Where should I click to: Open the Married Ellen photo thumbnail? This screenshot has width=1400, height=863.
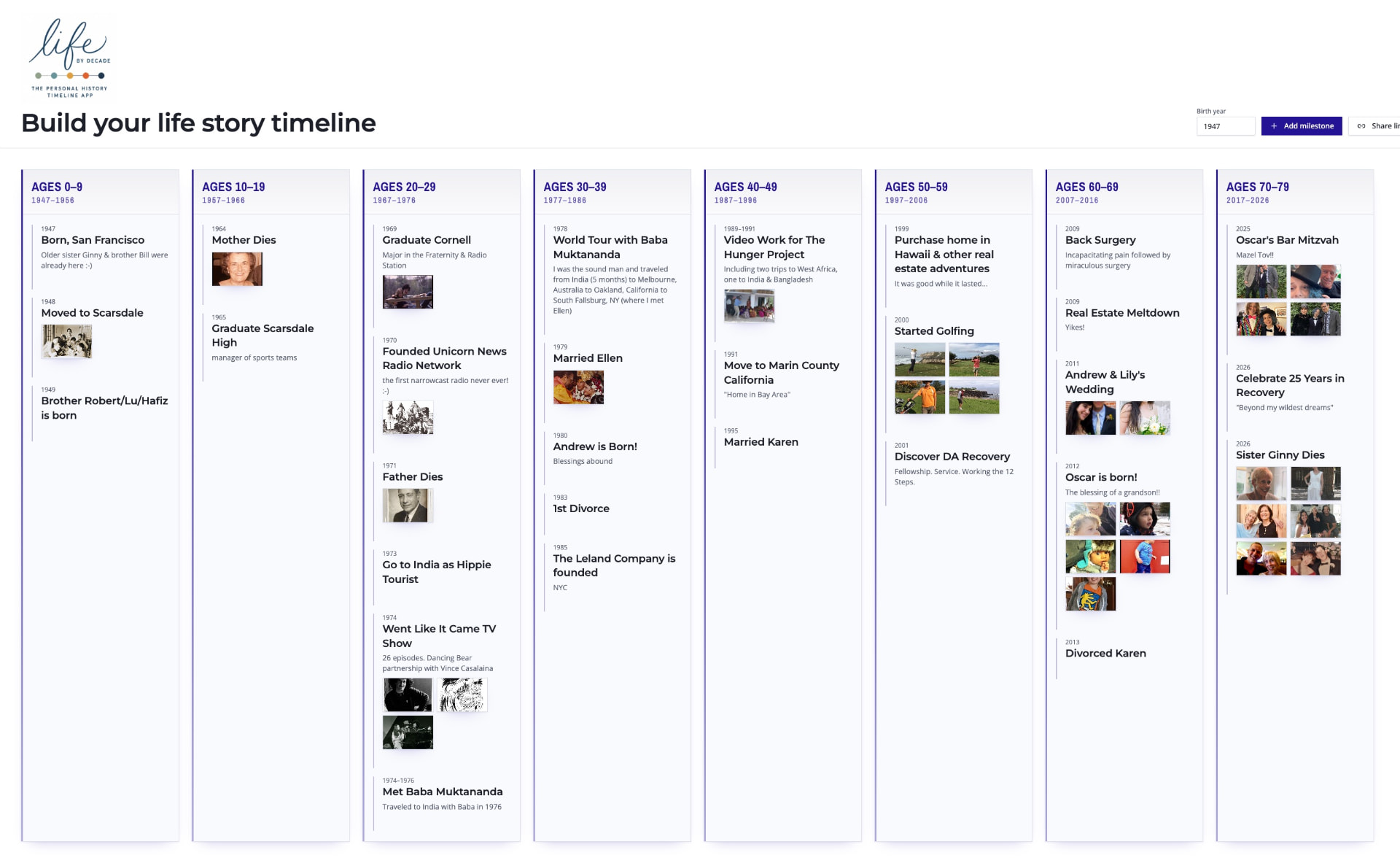pyautogui.click(x=578, y=387)
